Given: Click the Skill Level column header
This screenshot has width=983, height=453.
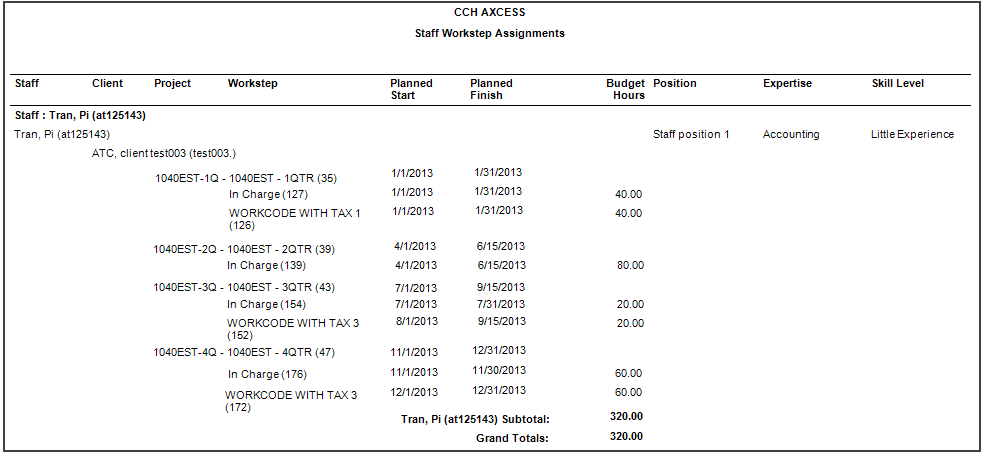Looking at the screenshot, I should click(897, 83).
